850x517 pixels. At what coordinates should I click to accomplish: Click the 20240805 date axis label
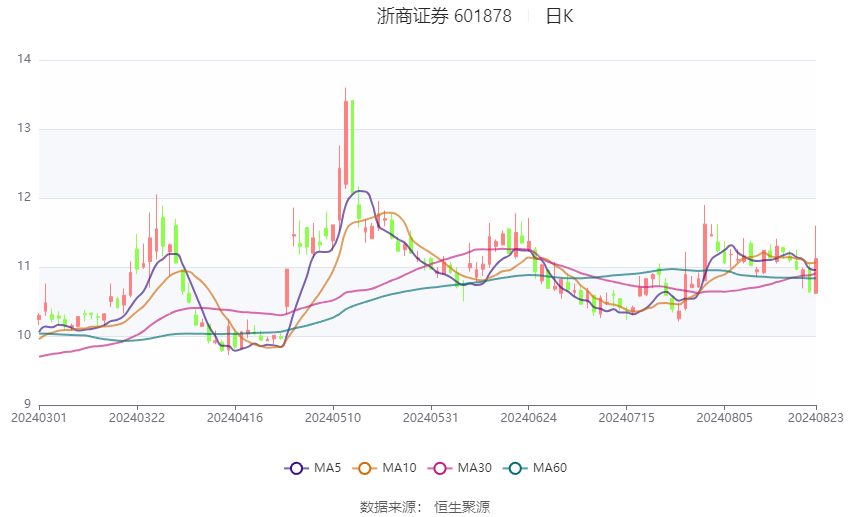[x=724, y=418]
